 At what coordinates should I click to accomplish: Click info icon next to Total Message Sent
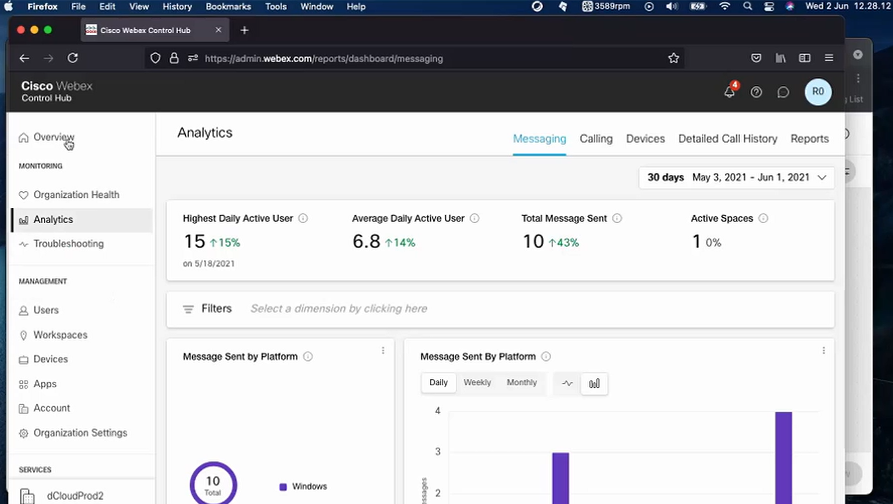[617, 218]
